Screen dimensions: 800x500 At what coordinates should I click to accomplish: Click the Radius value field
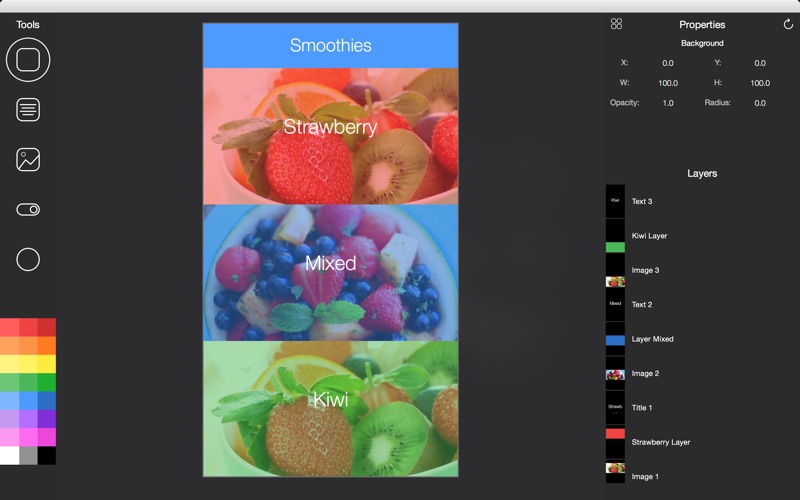click(x=759, y=103)
